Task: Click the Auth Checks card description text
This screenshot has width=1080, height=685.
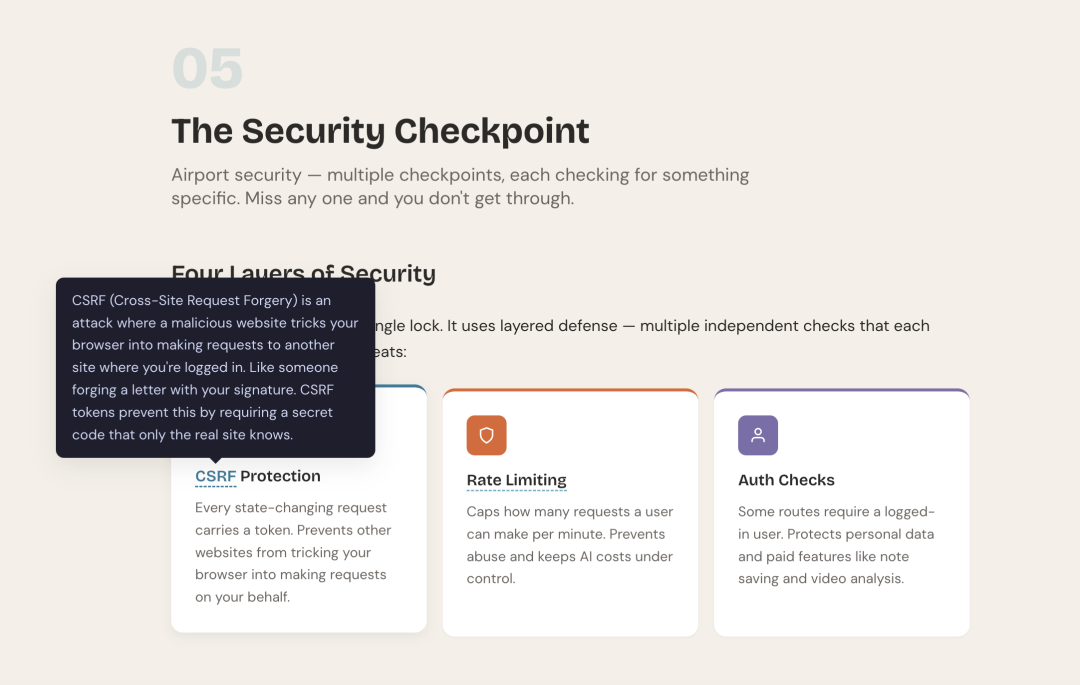Action: [836, 545]
